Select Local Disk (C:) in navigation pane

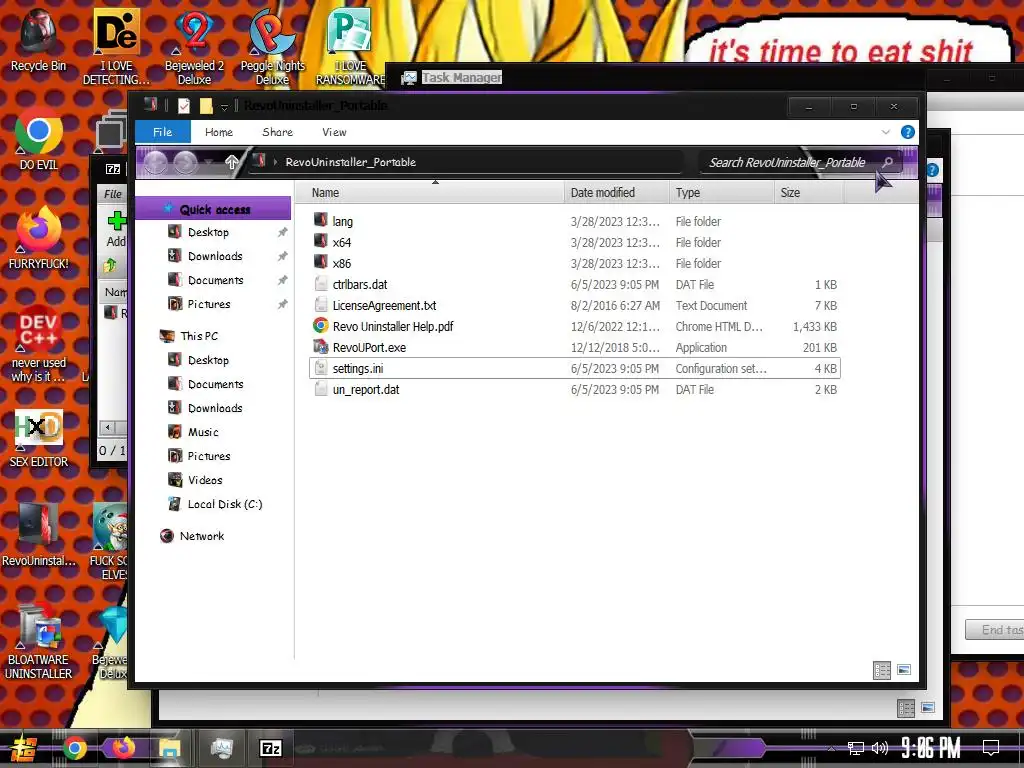coord(224,504)
